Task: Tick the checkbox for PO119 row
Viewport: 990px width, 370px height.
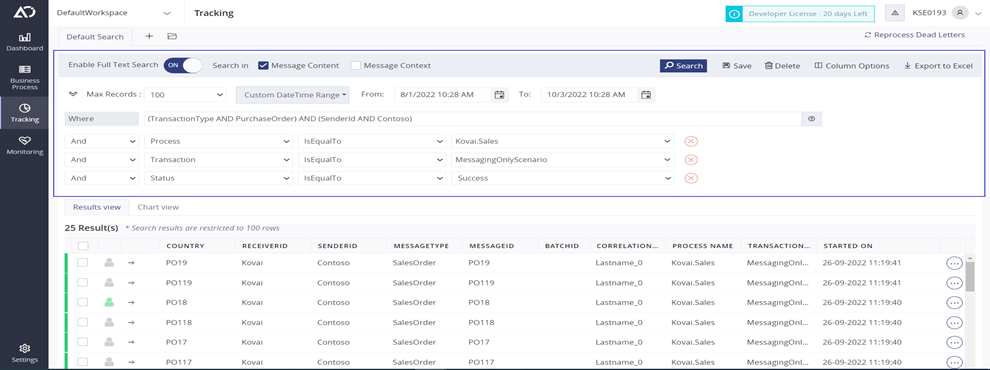Action: 83,283
